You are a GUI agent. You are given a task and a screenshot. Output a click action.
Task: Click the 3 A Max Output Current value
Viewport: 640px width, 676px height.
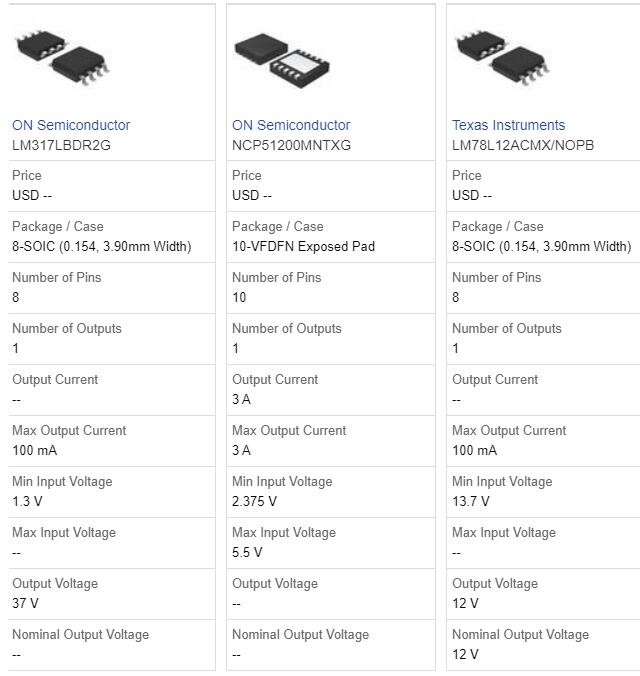click(x=241, y=450)
